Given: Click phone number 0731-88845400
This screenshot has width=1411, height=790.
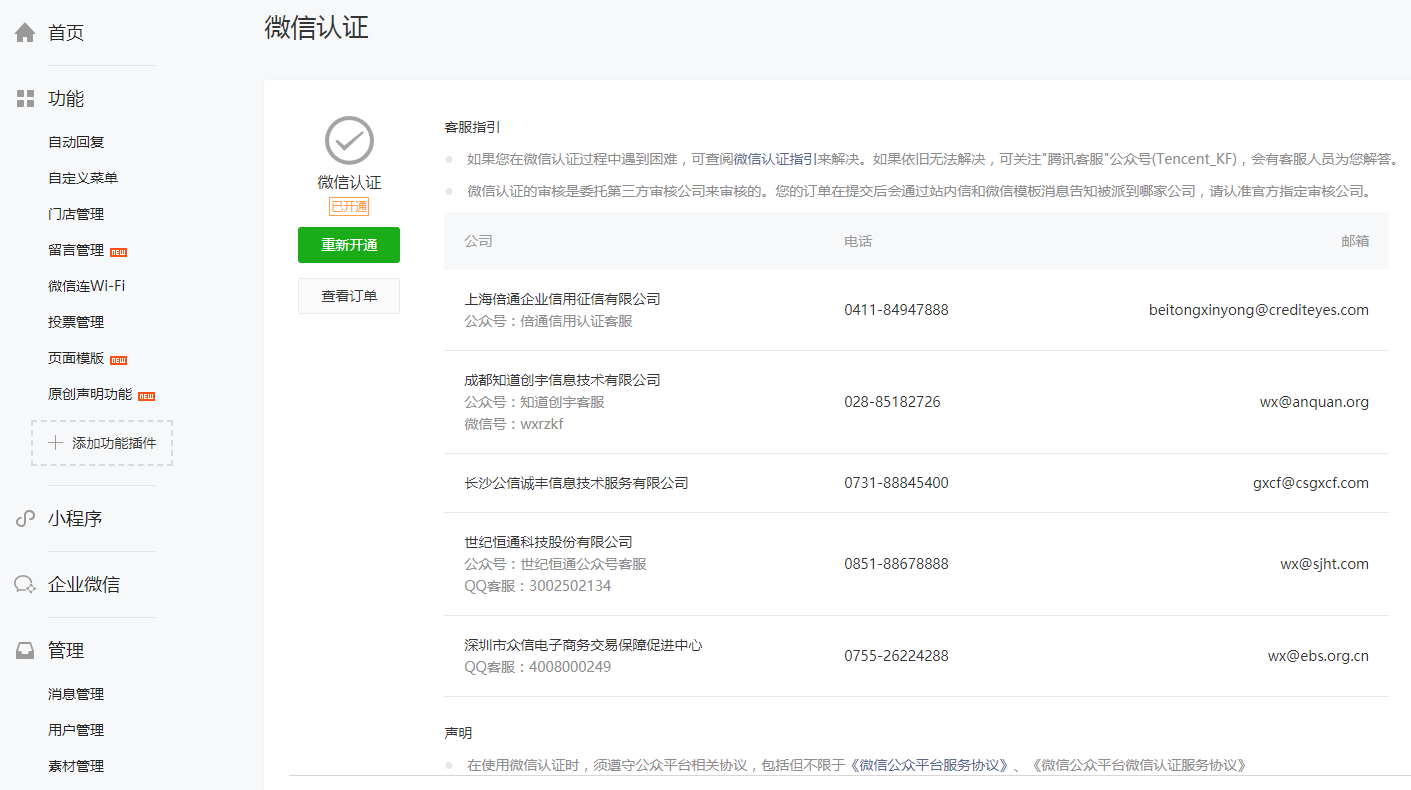Looking at the screenshot, I should (x=896, y=483).
